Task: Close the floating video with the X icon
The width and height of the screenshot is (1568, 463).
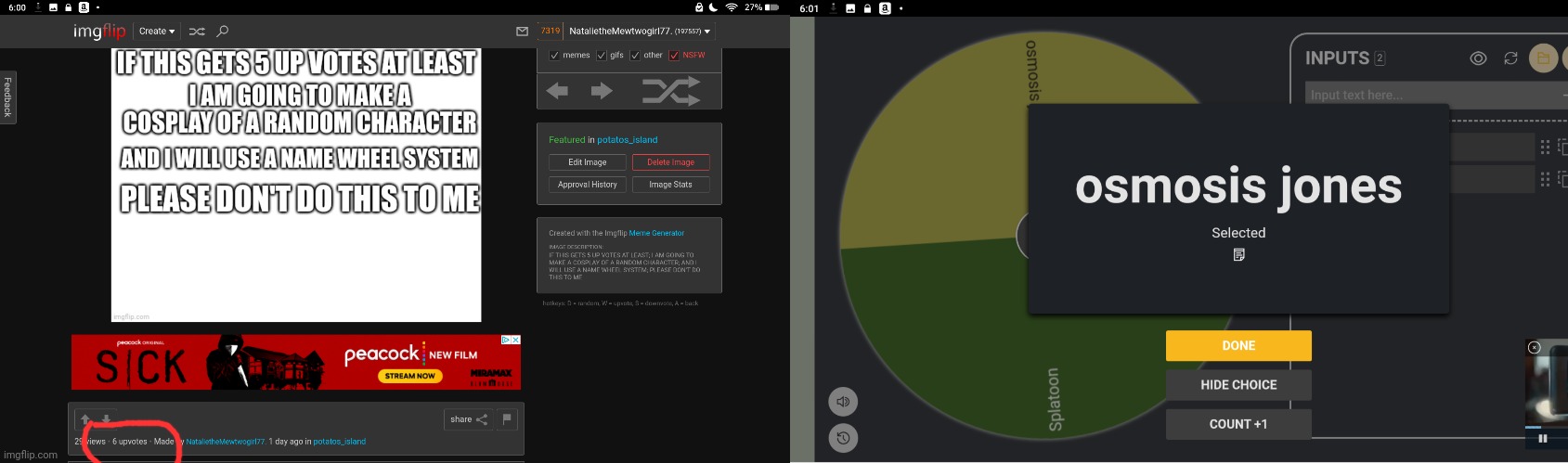Action: 1534,347
